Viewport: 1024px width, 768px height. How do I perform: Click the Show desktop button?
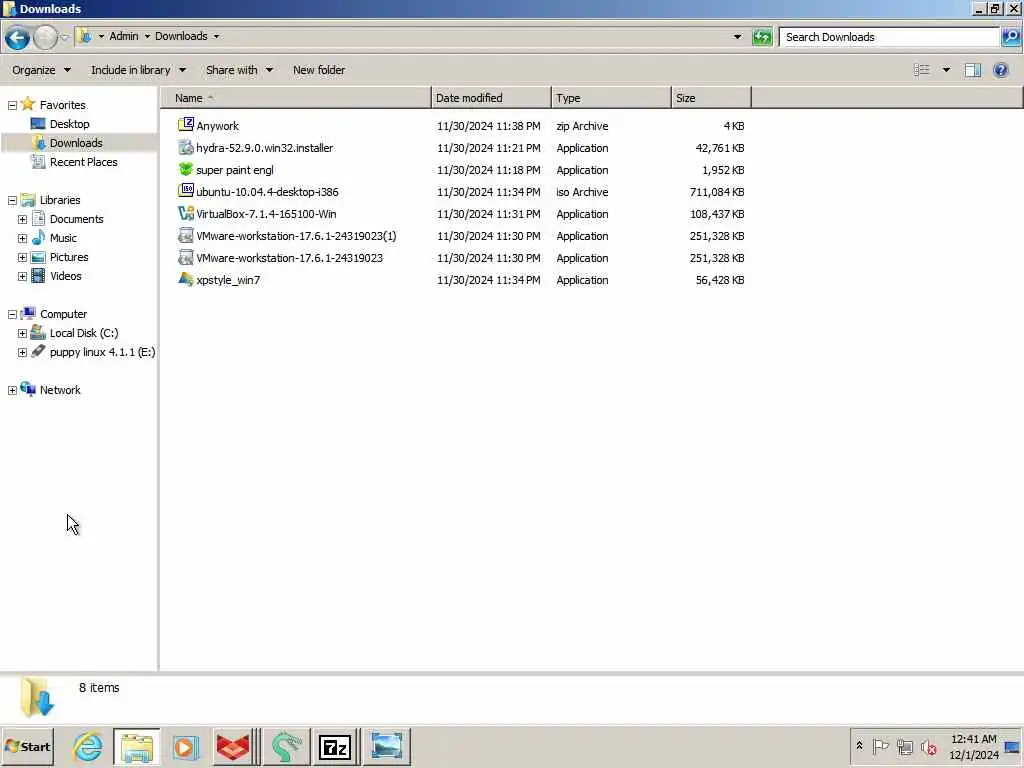(x=1014, y=746)
